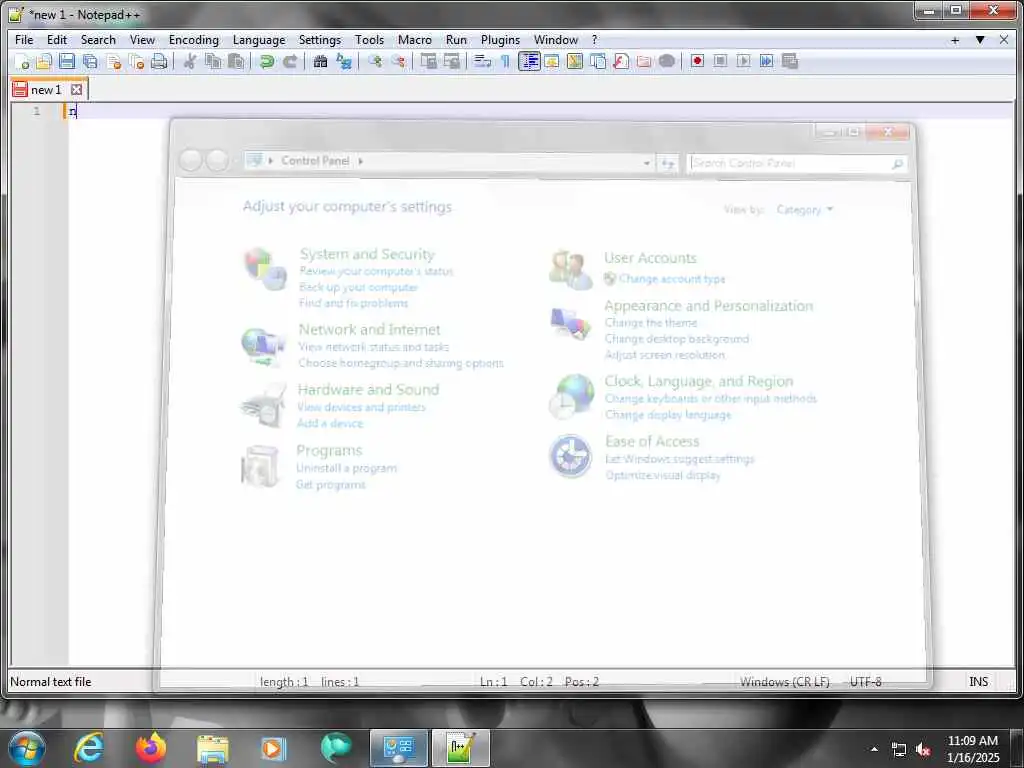Click the Replace toolbar icon
This screenshot has height=768, width=1024.
click(344, 61)
